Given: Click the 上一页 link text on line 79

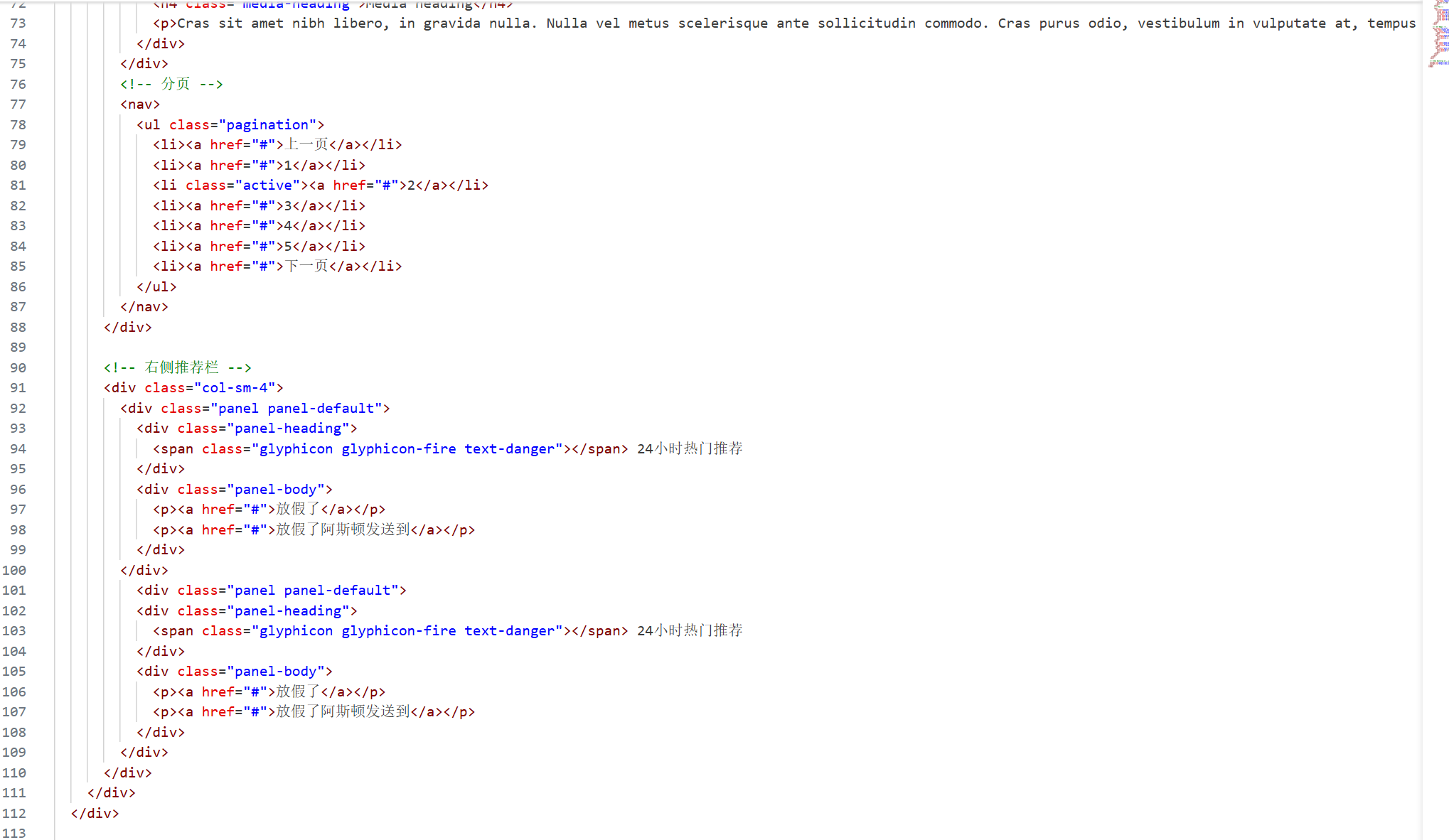Looking at the screenshot, I should tap(306, 144).
